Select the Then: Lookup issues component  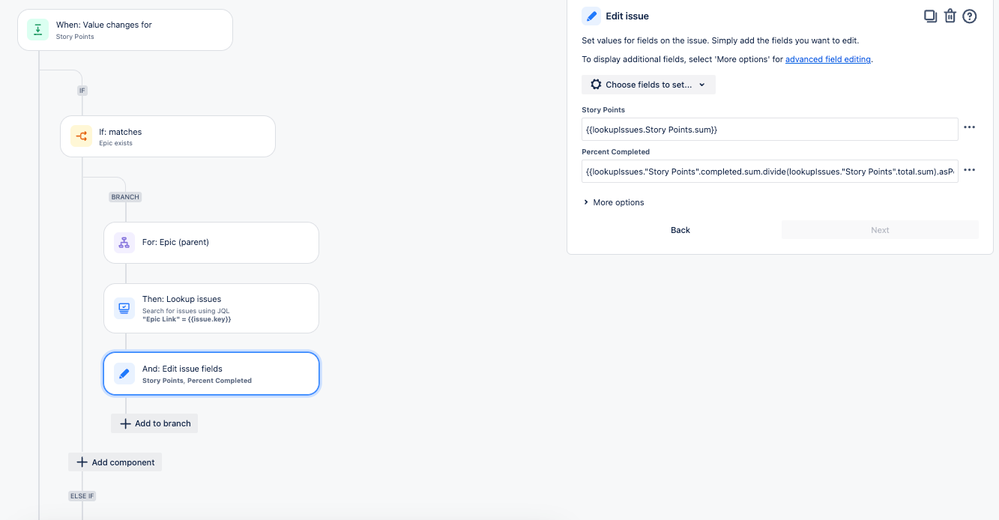point(211,308)
